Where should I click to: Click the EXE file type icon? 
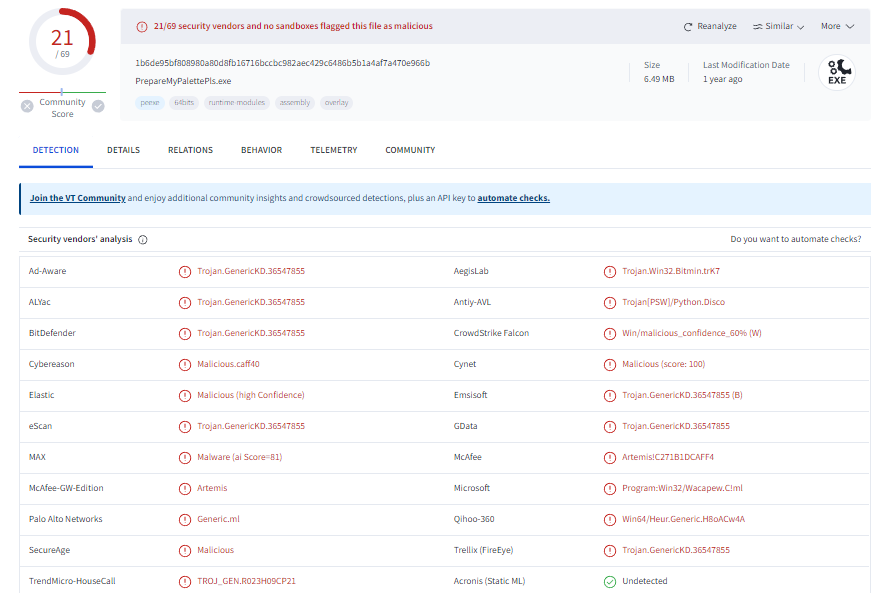(x=836, y=71)
